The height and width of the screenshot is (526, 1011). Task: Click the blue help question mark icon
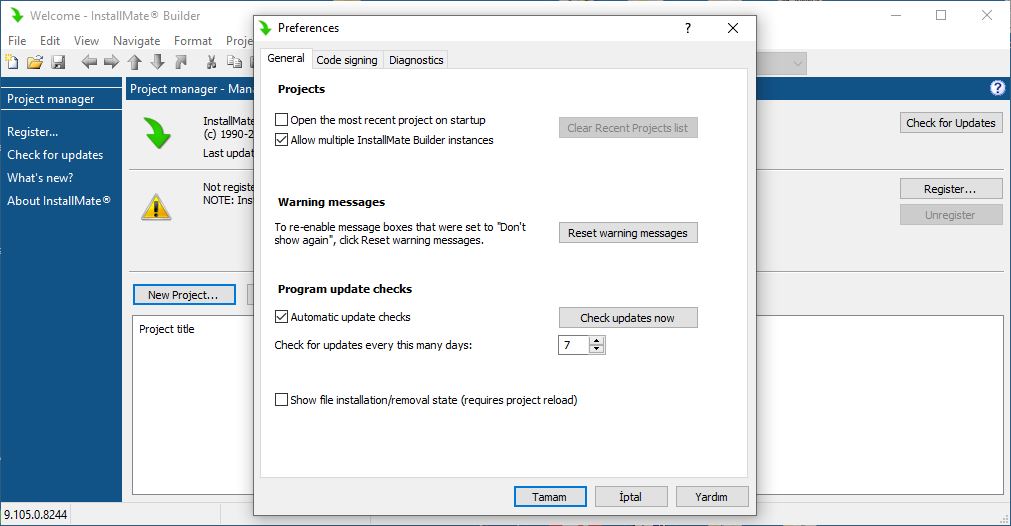coord(997,88)
